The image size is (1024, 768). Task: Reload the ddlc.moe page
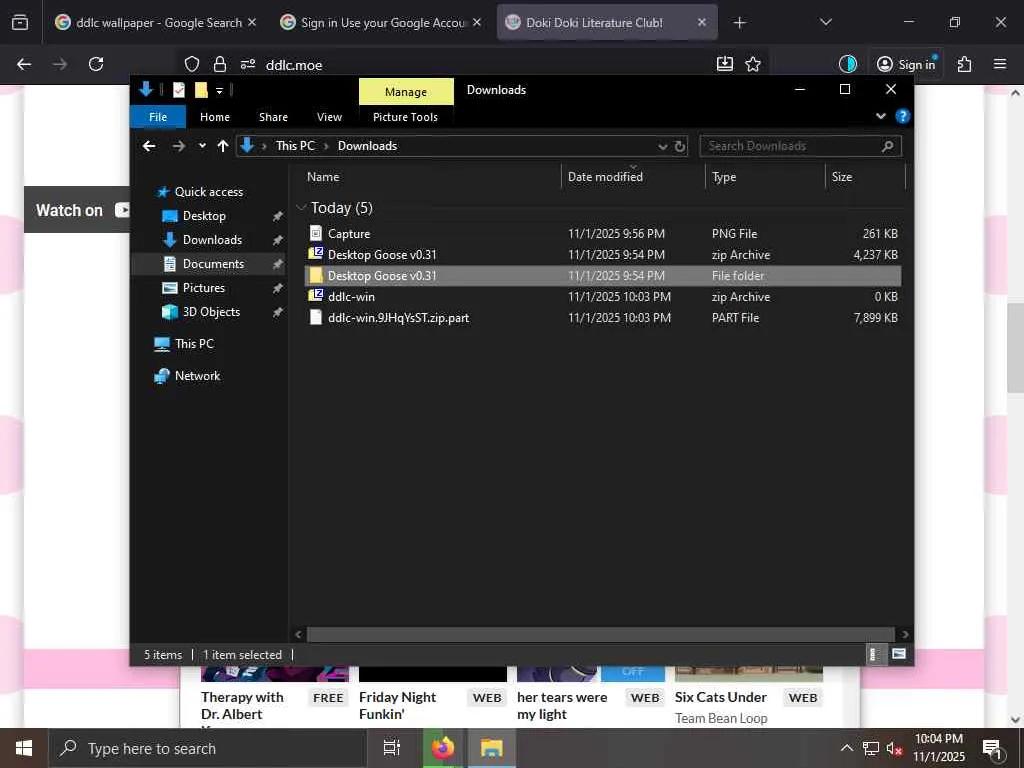point(96,64)
